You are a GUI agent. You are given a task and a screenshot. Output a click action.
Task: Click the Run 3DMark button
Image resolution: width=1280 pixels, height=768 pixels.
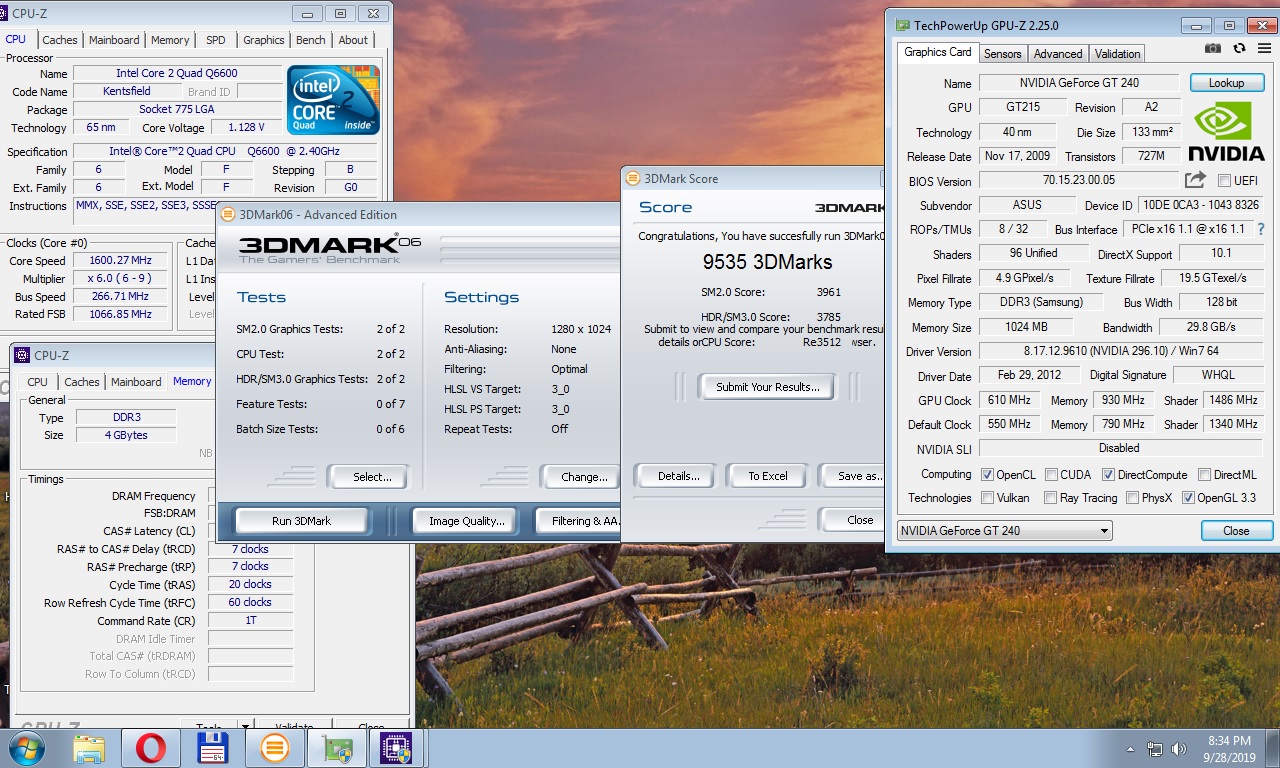(302, 521)
